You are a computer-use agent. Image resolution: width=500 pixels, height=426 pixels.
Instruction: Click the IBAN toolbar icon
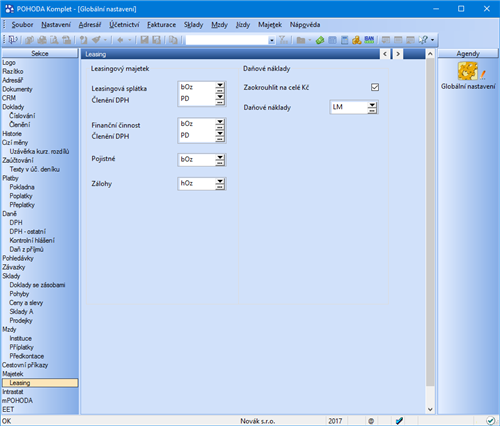[369, 40]
